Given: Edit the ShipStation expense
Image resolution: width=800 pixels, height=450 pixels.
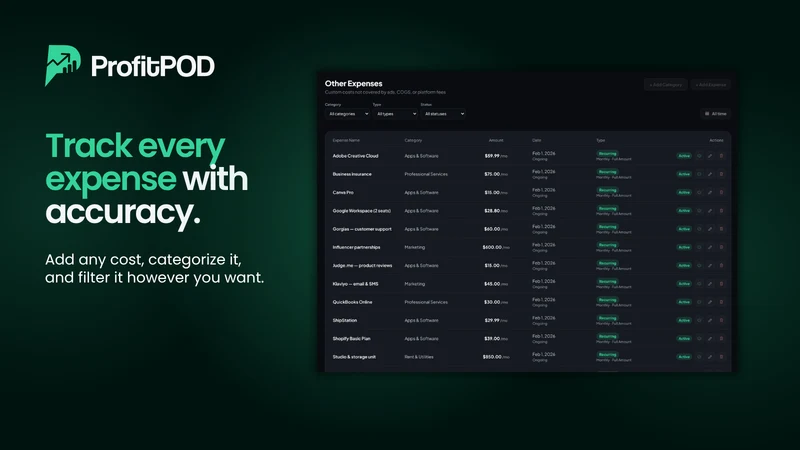Looking at the screenshot, I should tap(710, 320).
